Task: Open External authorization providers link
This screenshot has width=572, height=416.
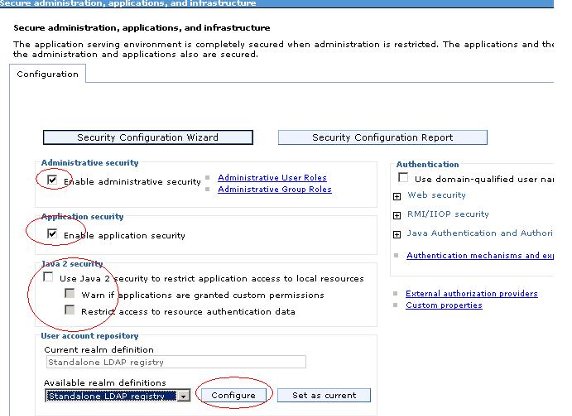Action: (472, 293)
